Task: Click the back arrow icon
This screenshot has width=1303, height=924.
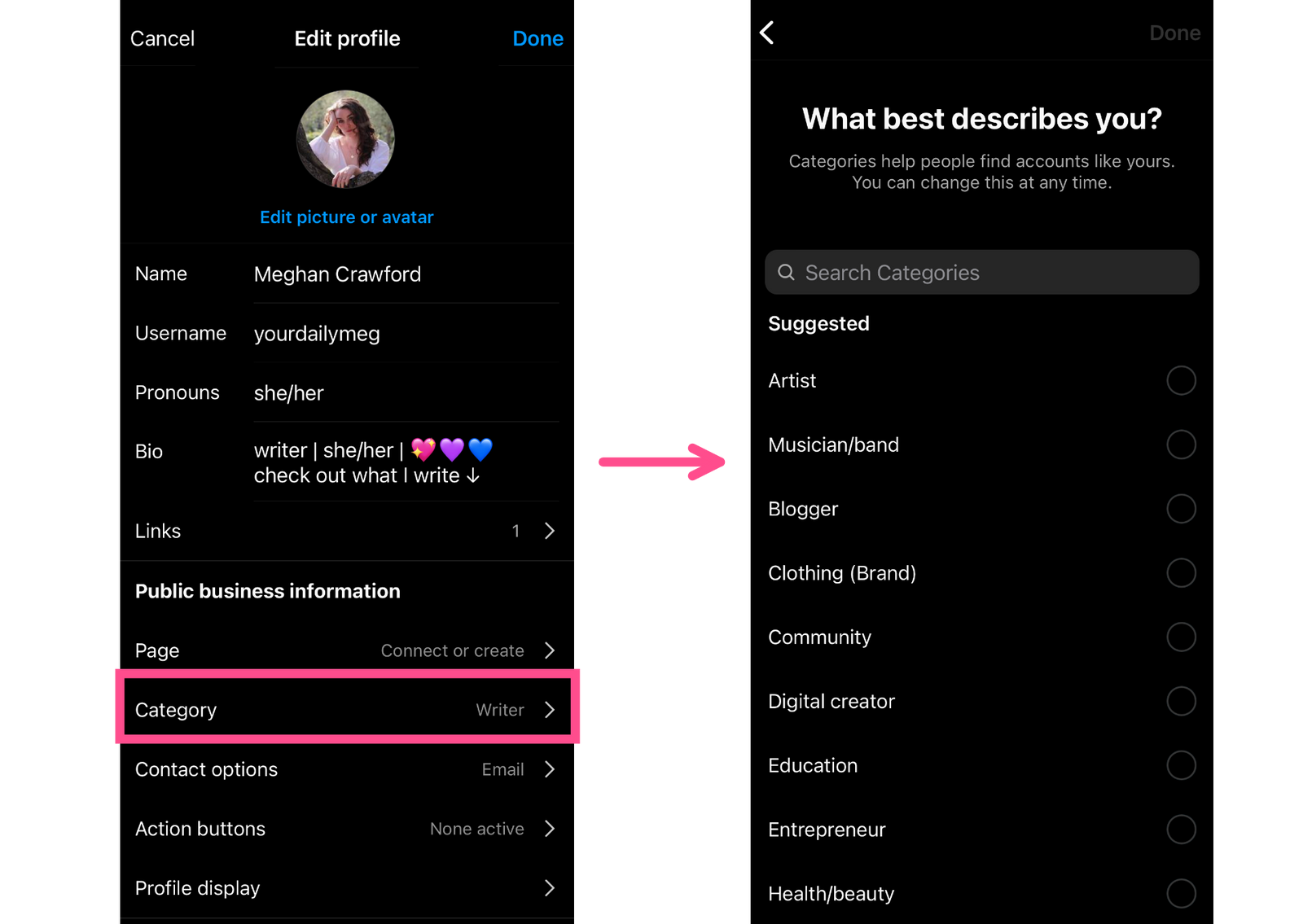Action: 766,33
